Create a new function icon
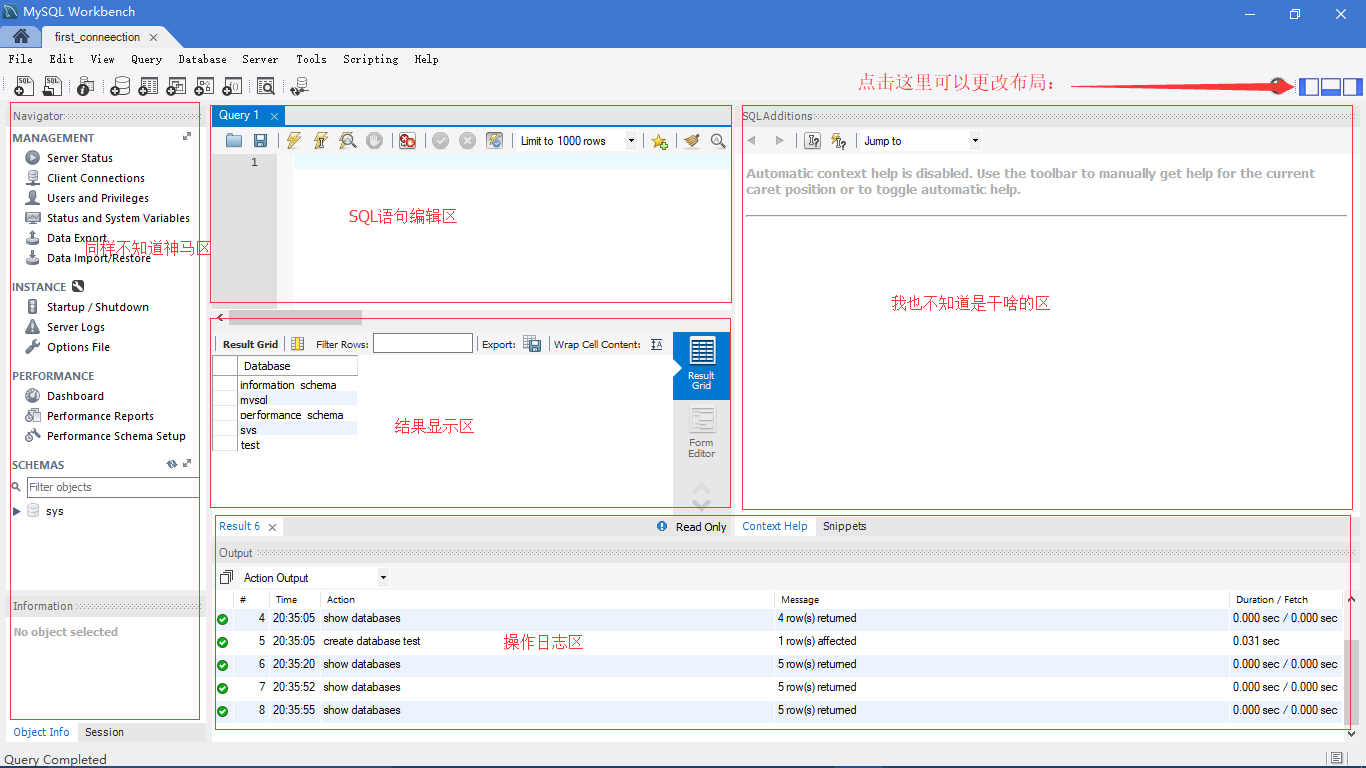1366x768 pixels. tap(232, 87)
